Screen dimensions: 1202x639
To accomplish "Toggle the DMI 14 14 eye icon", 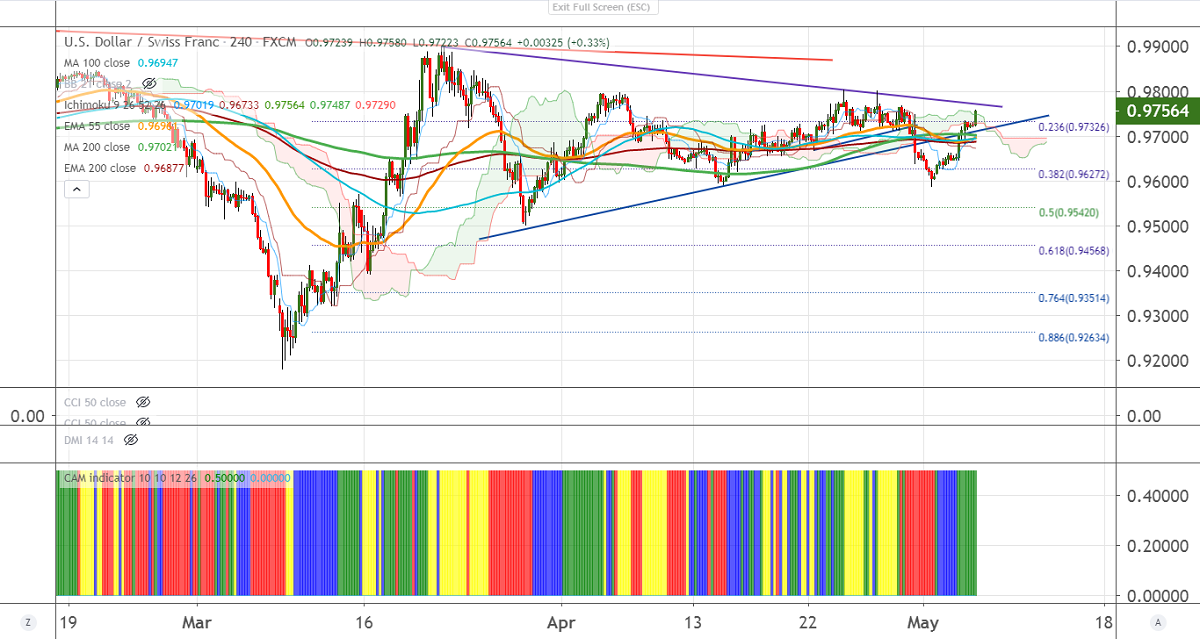I will 131,439.
